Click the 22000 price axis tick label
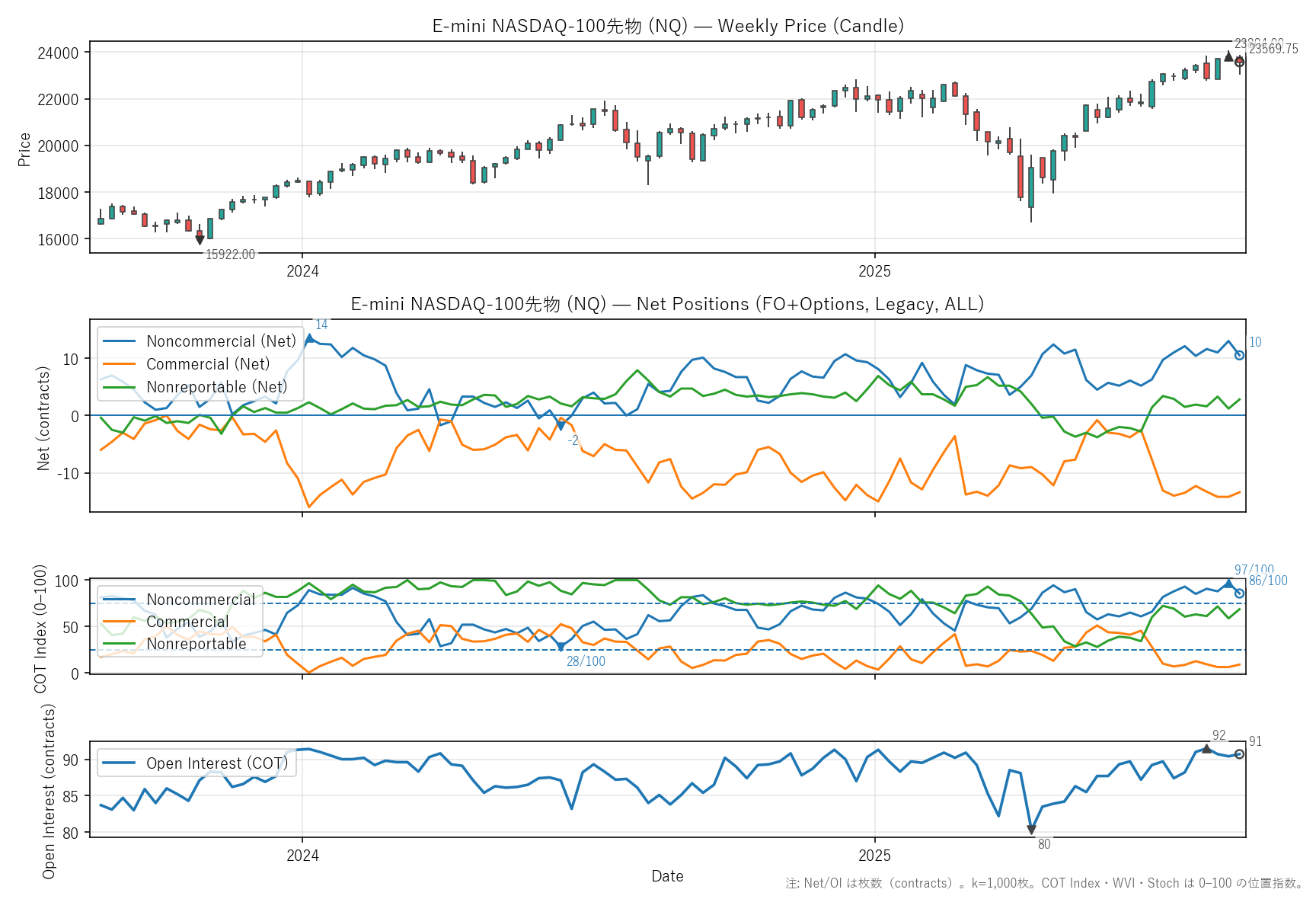Screen dimensions: 1316x899 click(58, 99)
